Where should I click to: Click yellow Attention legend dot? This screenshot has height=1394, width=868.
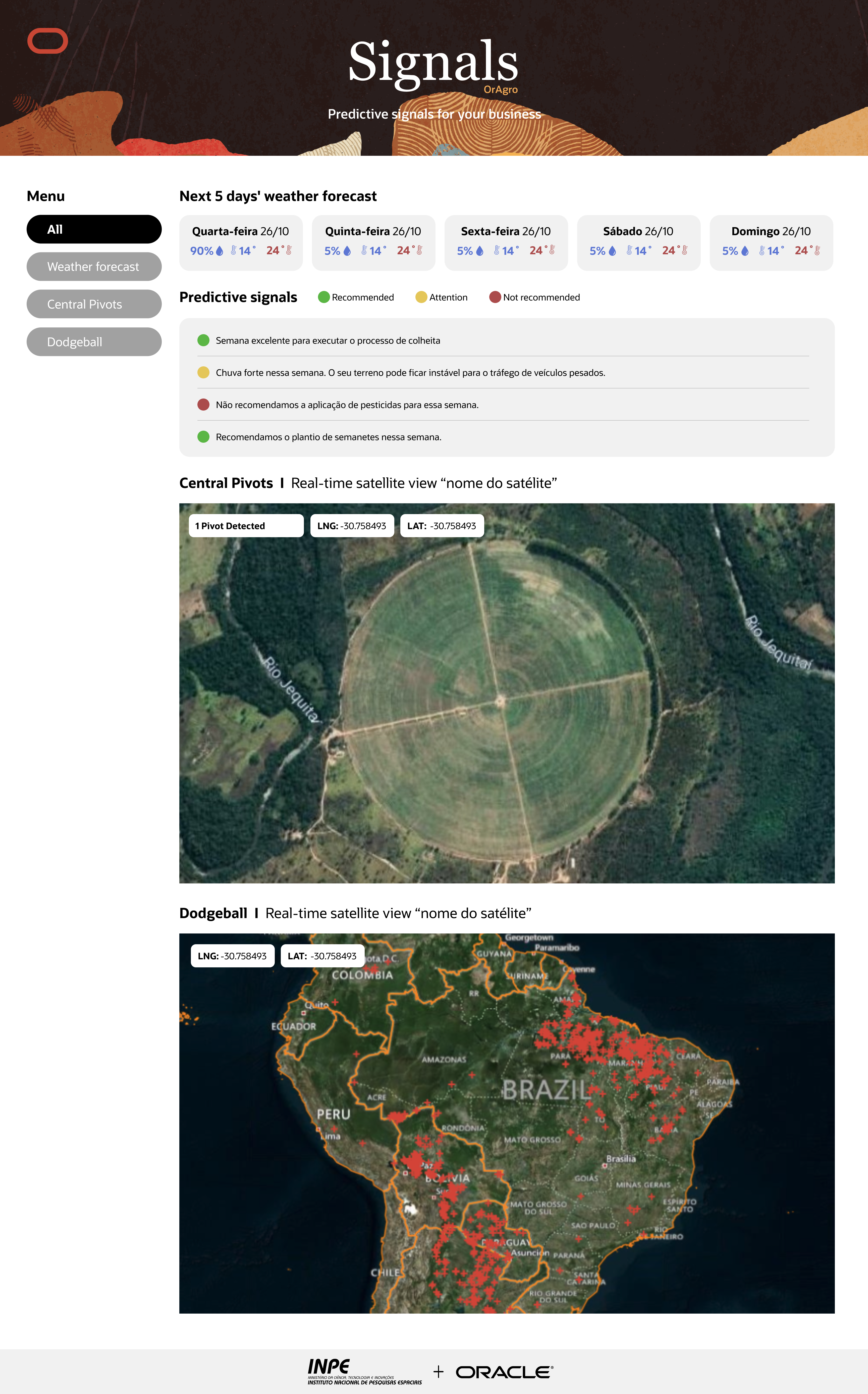pyautogui.click(x=421, y=297)
